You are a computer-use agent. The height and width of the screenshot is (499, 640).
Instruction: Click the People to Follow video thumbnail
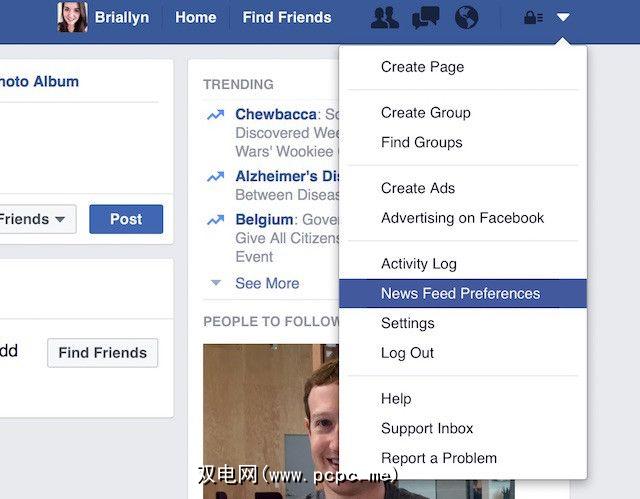(x=271, y=420)
